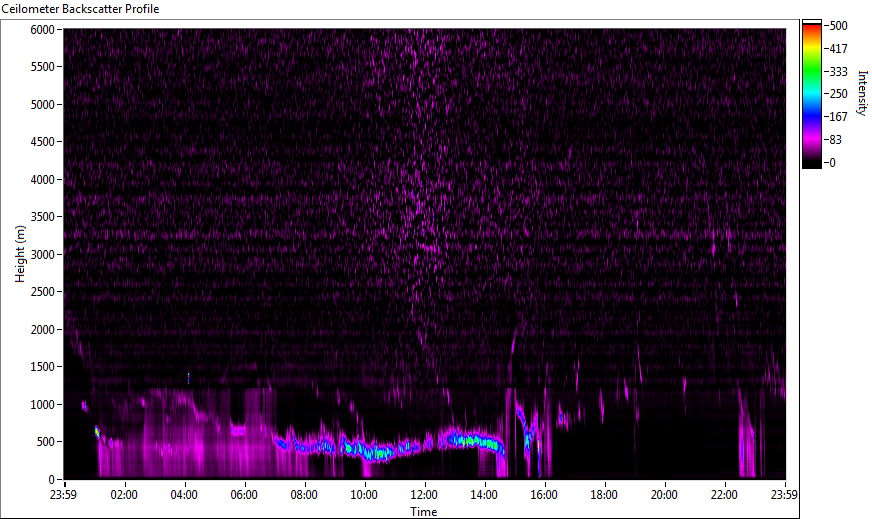Click the 12:00 time axis label
Image resolution: width=872 pixels, height=519 pixels.
click(x=424, y=495)
